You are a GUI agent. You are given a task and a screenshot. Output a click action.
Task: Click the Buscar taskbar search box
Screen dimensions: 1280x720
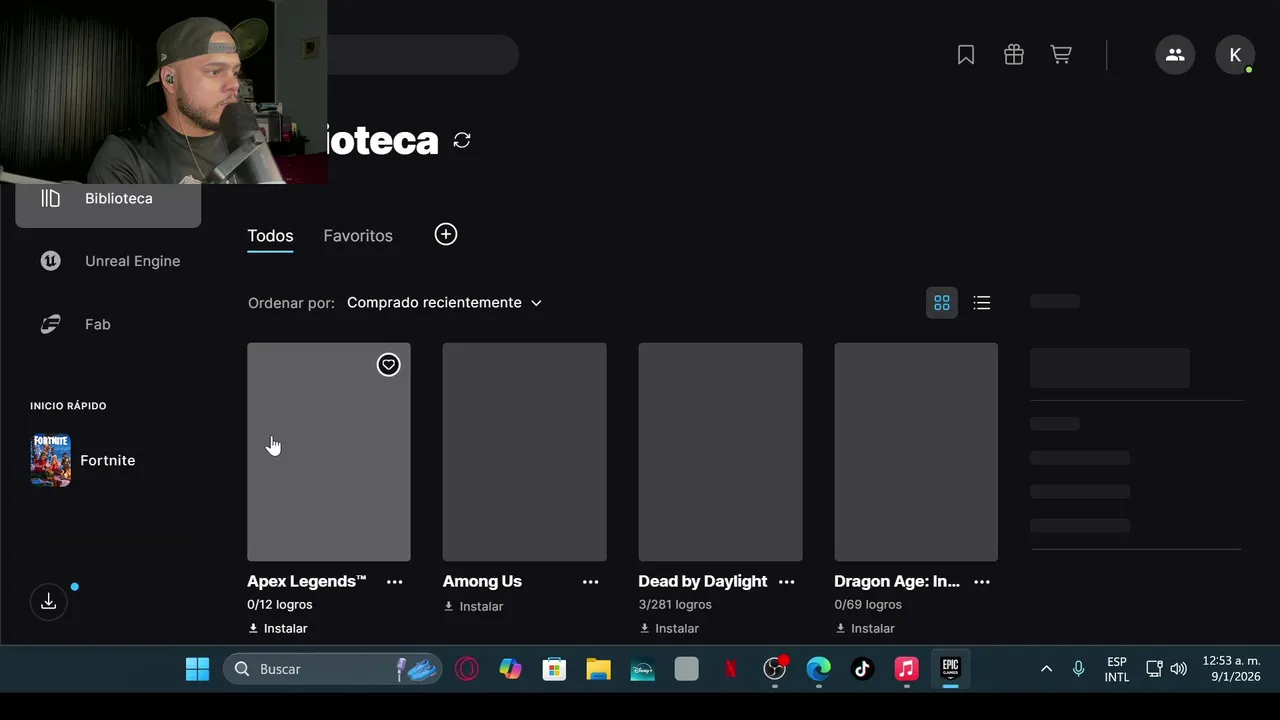pos(332,669)
